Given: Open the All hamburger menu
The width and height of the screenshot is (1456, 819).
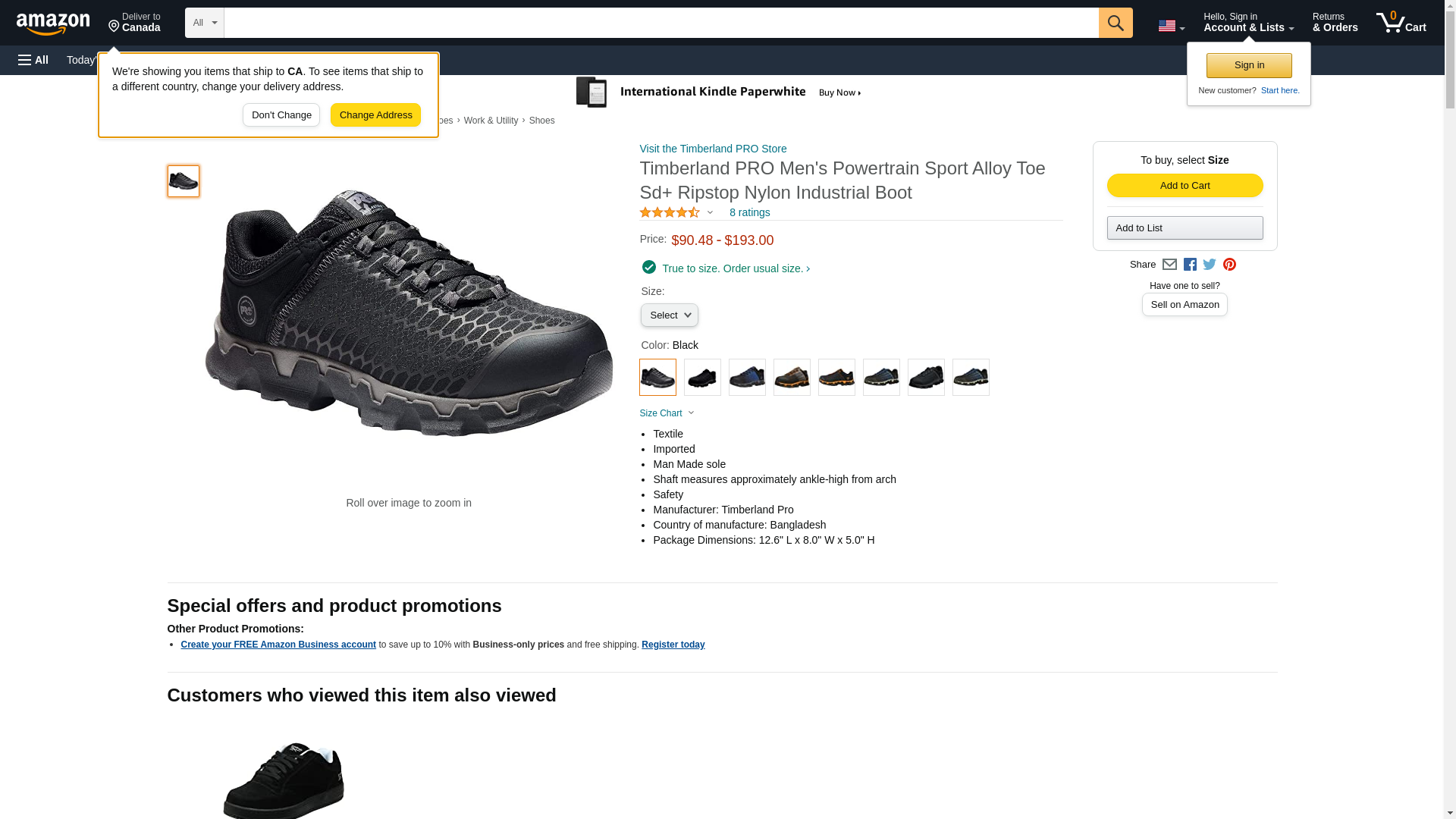Looking at the screenshot, I should pyautogui.click(x=33, y=60).
